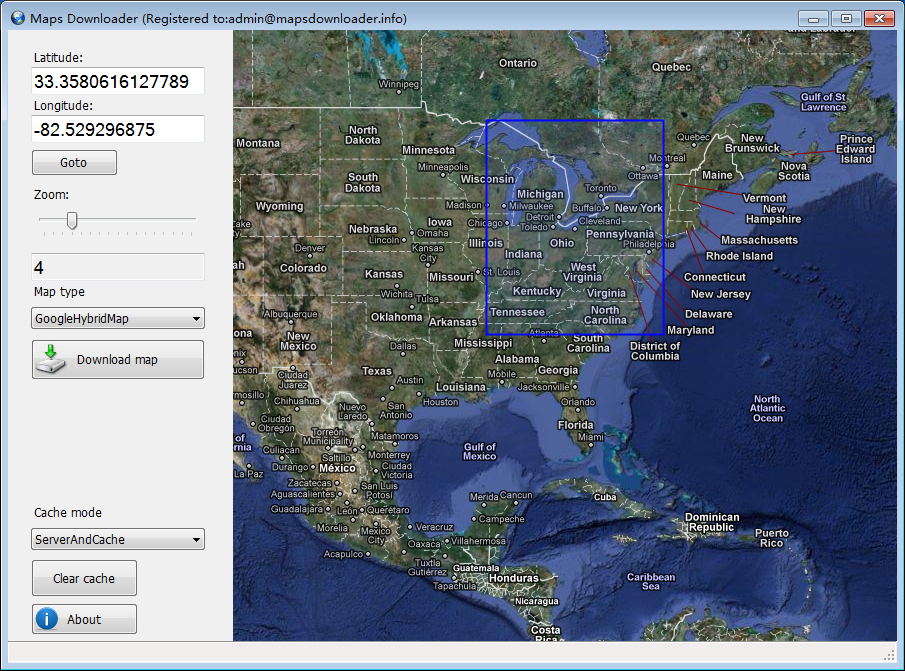
Task: Click the Delaware callout label
Action: pyautogui.click(x=709, y=314)
